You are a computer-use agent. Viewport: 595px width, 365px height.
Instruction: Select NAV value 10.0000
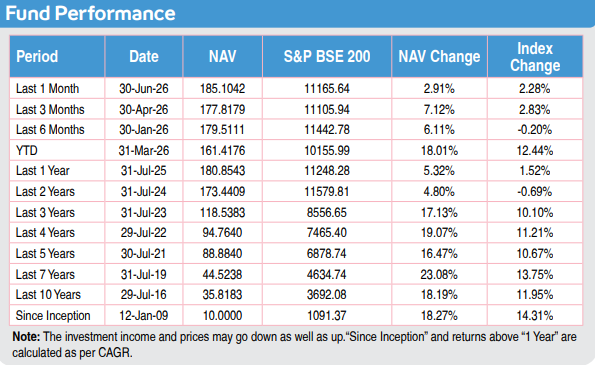[222, 315]
